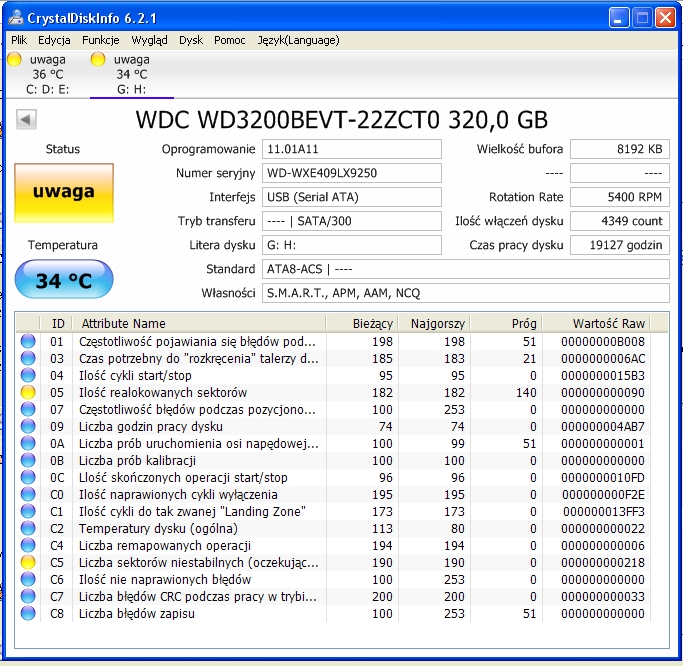
Task: Click blue status icon of attribute 07
Action: [28, 409]
